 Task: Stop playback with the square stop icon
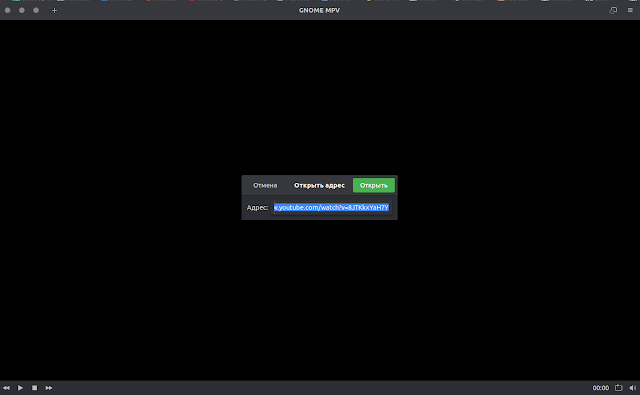click(35, 388)
